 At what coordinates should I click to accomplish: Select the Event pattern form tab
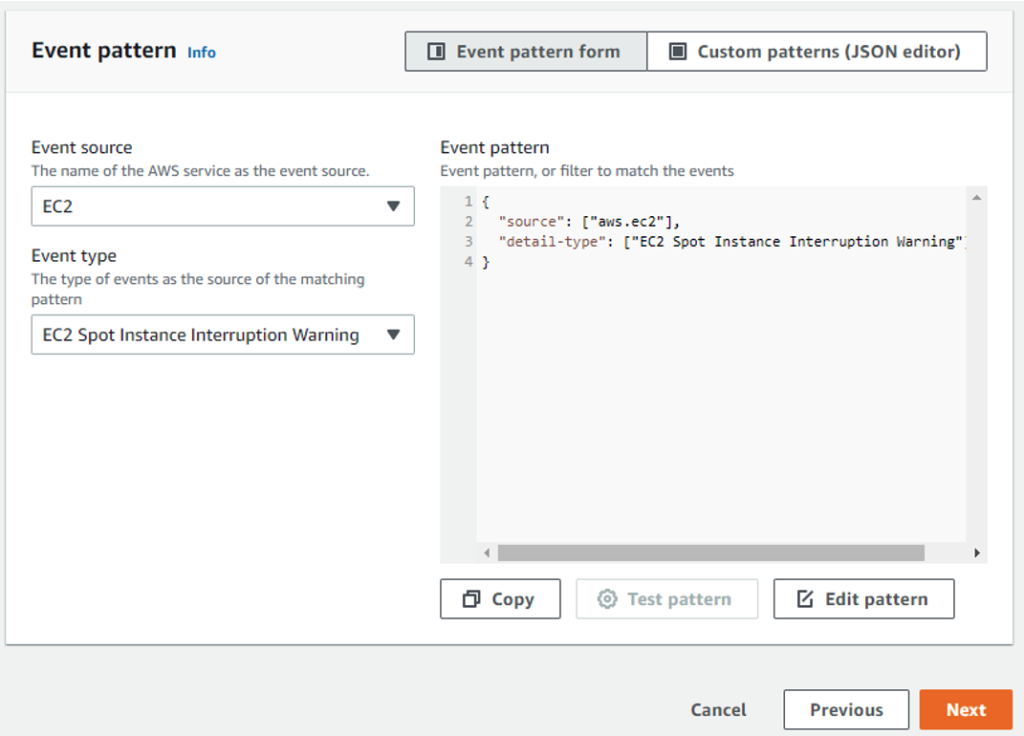pyautogui.click(x=525, y=51)
